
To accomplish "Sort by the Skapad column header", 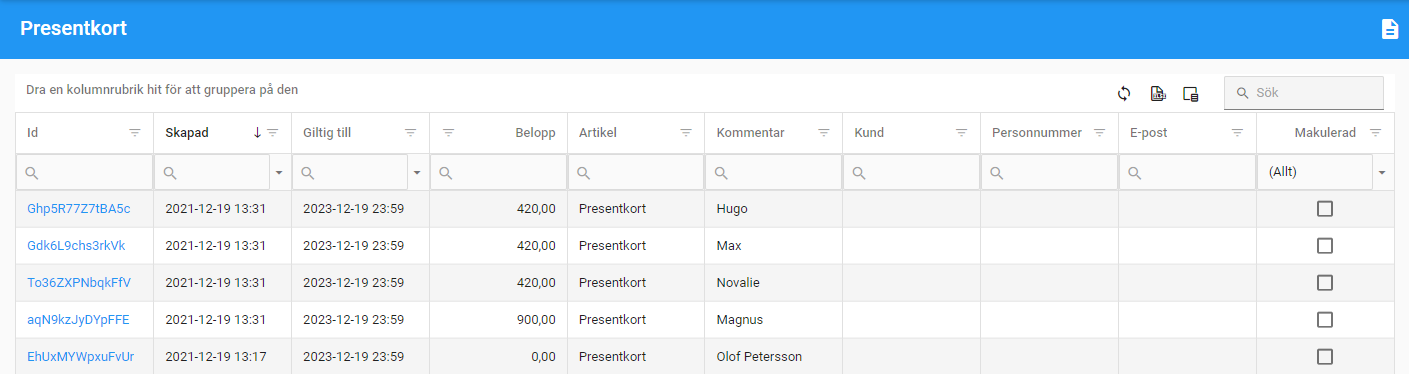I will coord(187,132).
